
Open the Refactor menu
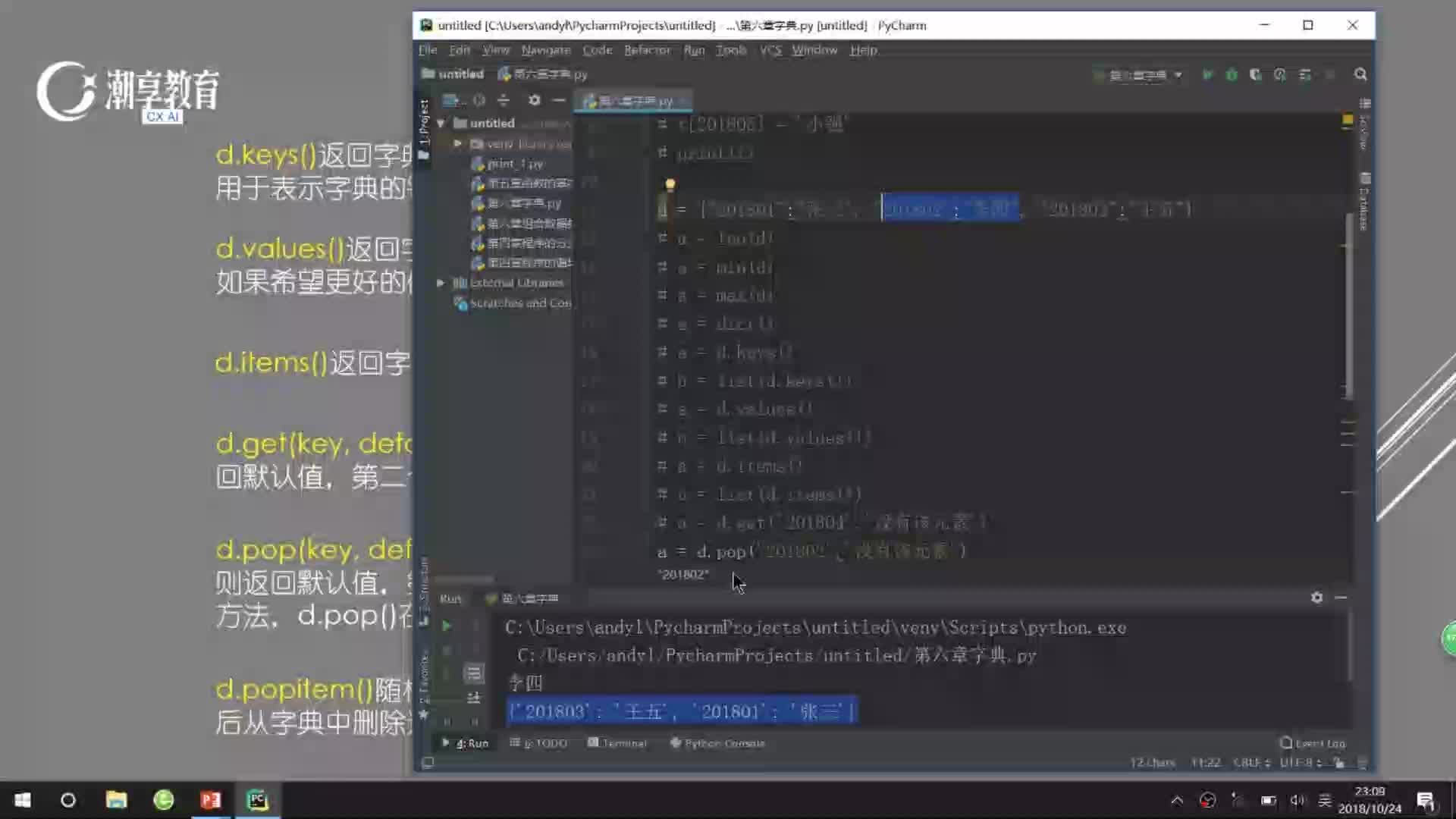click(x=648, y=50)
